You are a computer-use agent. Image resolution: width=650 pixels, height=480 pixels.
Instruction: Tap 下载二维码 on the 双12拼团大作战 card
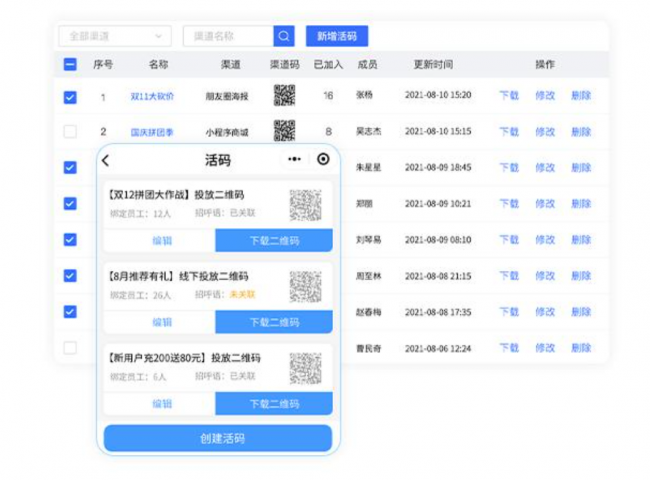click(x=274, y=240)
